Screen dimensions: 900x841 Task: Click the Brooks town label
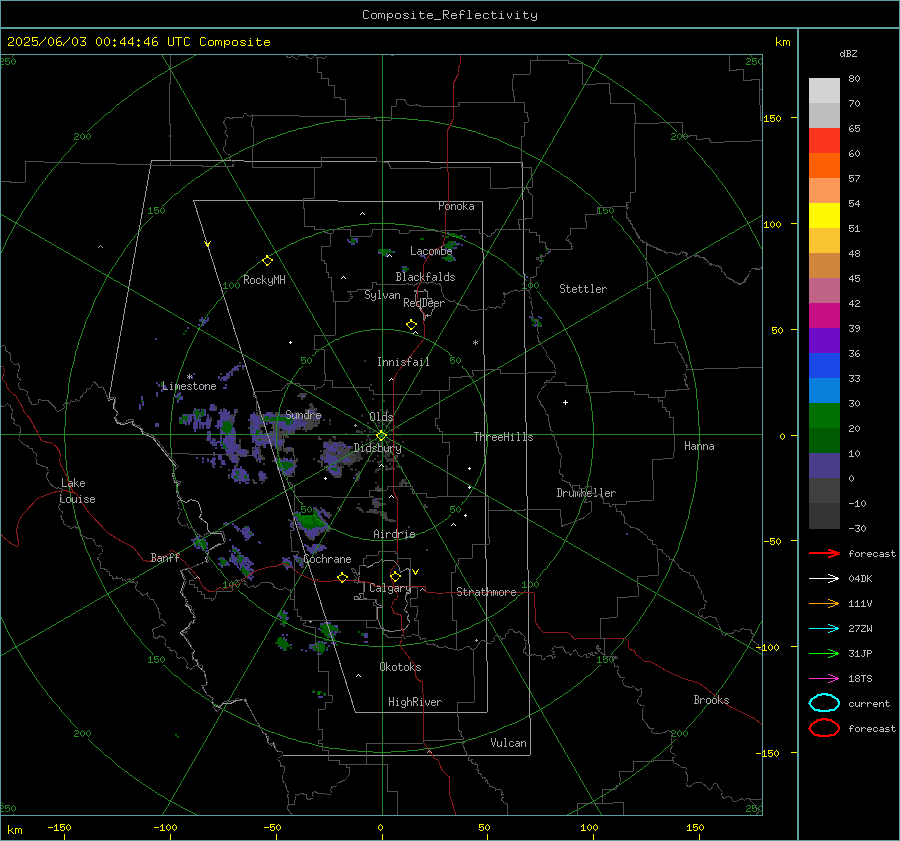[x=711, y=700]
